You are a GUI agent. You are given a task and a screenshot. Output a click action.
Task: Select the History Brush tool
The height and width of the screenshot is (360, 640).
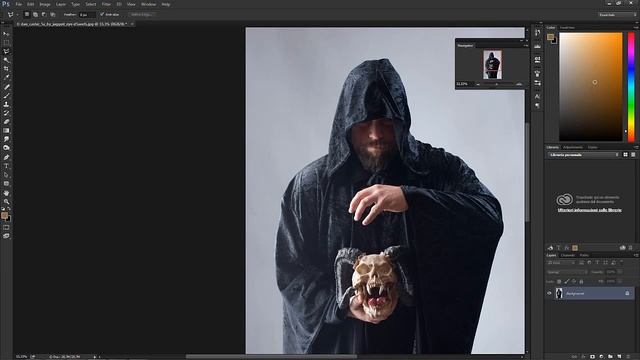(6, 113)
